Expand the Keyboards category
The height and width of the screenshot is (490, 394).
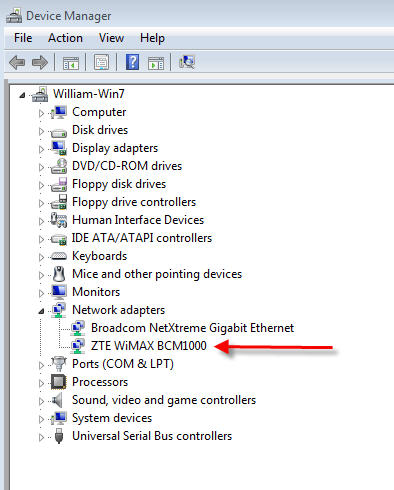tap(41, 257)
